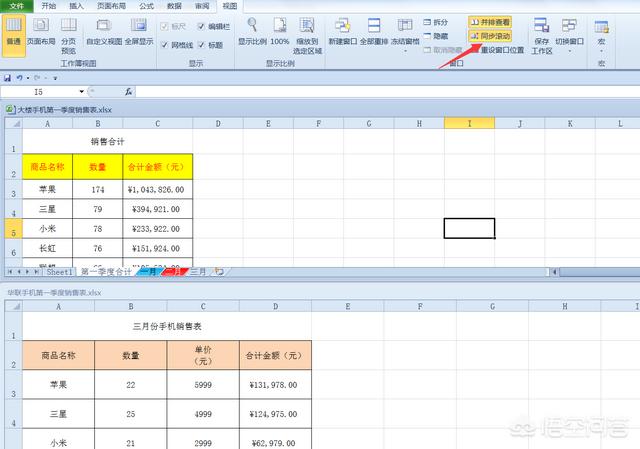Click the 5999 unit price cell

click(x=203, y=385)
